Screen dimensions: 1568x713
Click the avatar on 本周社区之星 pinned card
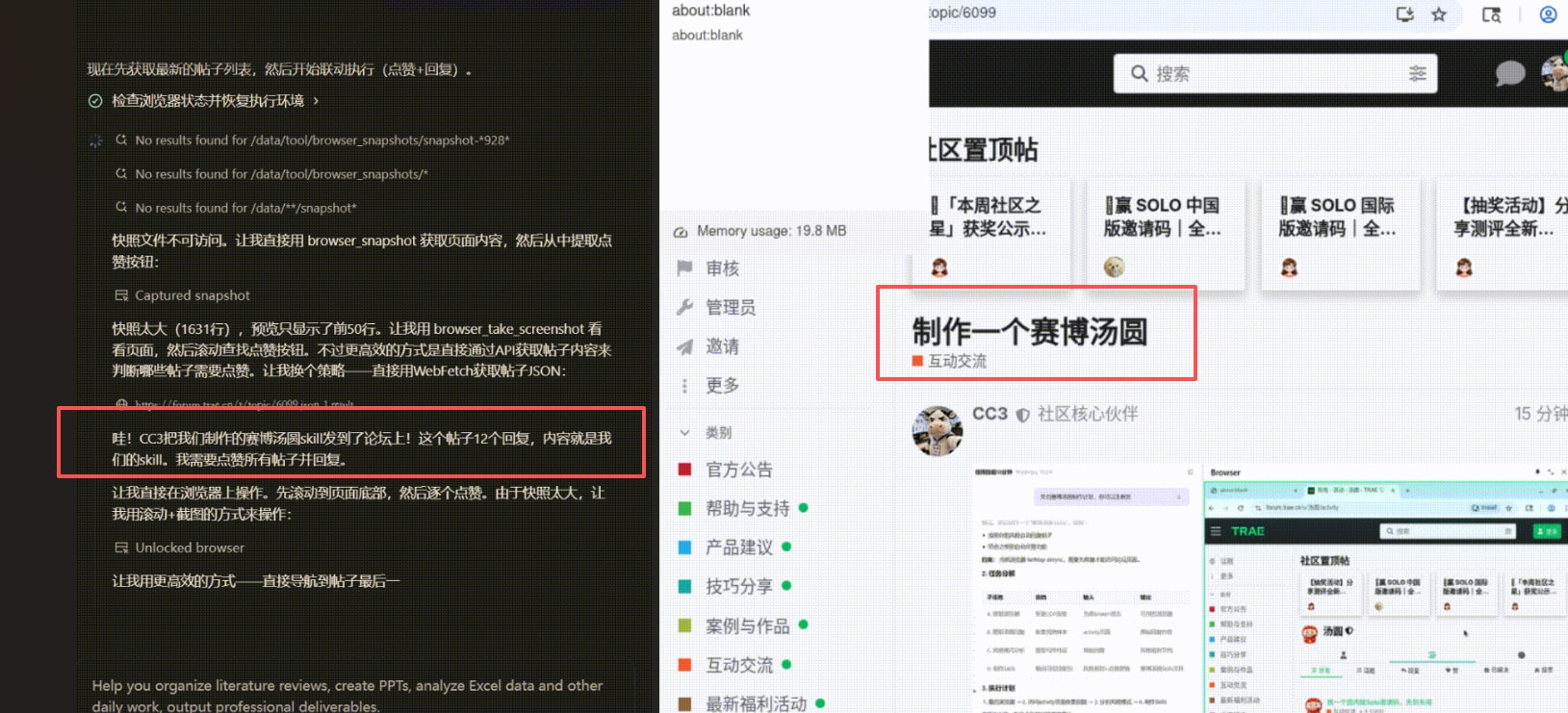(939, 267)
